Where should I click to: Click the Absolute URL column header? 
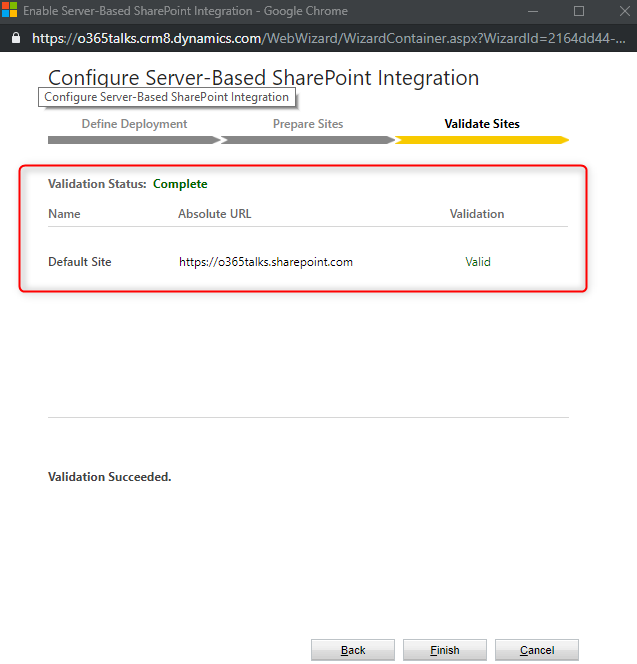tap(214, 214)
